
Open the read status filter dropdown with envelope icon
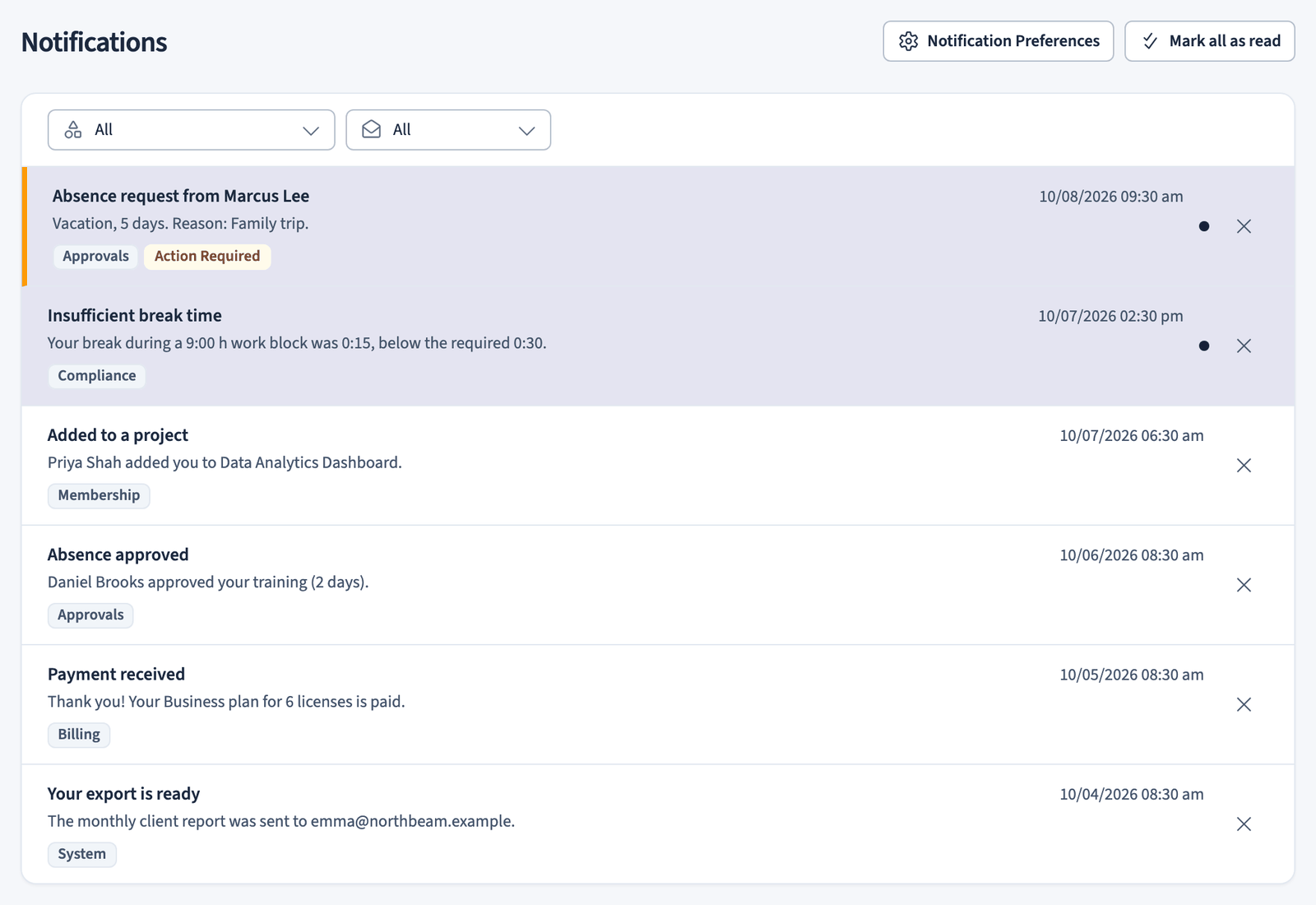(x=448, y=130)
